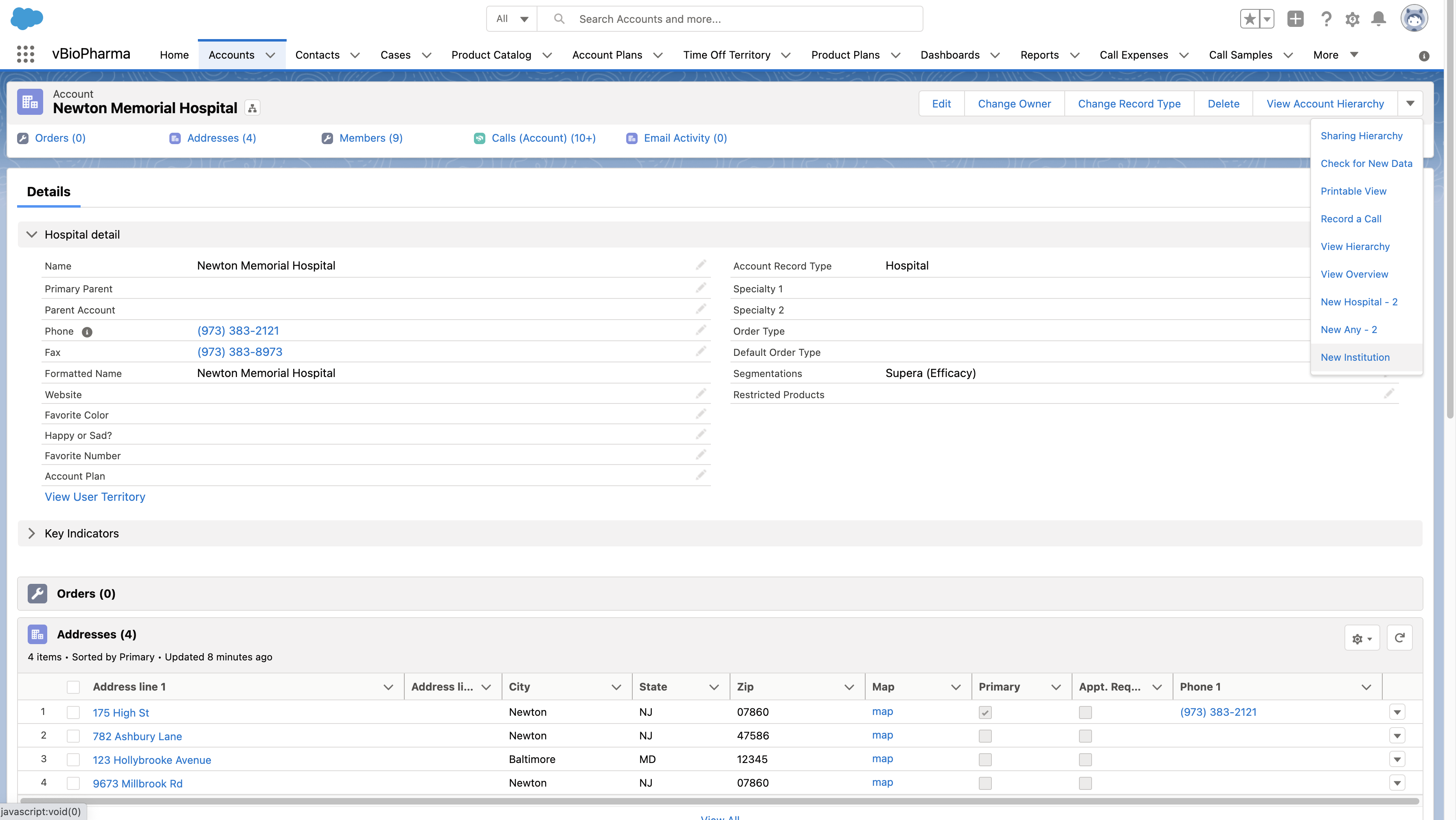Image resolution: width=1456 pixels, height=820 pixels.
Task: Open the help question mark icon
Action: 1326,19
